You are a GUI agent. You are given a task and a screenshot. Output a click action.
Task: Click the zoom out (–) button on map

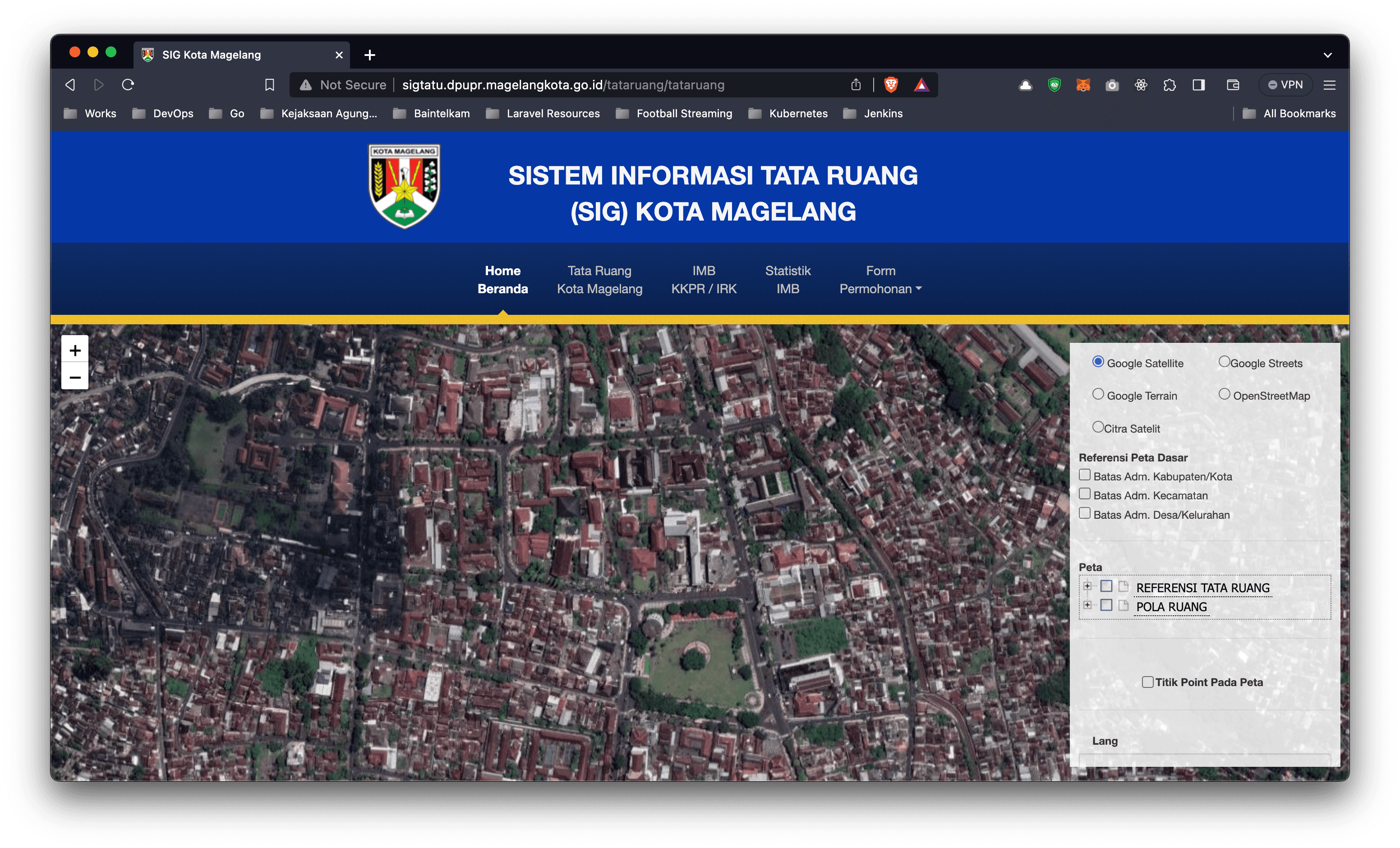(x=74, y=378)
